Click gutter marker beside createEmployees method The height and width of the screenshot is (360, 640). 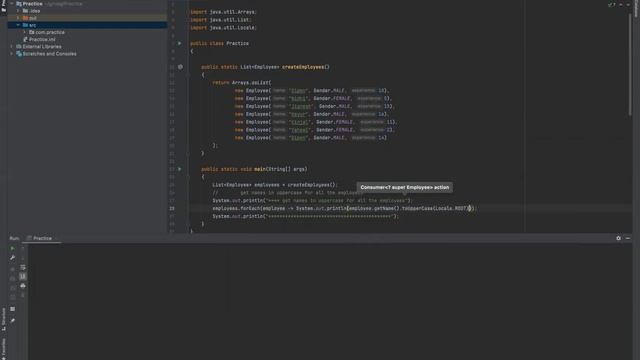(x=180, y=67)
